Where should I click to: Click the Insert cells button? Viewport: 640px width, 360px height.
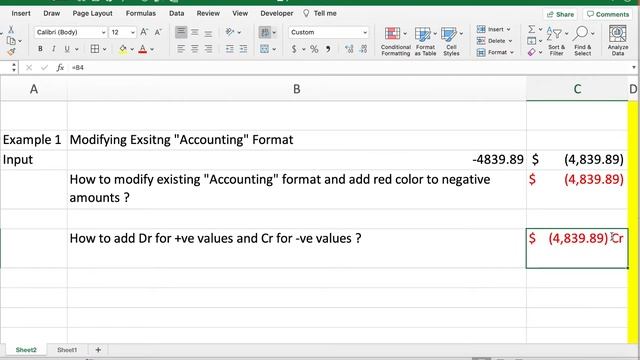click(x=493, y=29)
